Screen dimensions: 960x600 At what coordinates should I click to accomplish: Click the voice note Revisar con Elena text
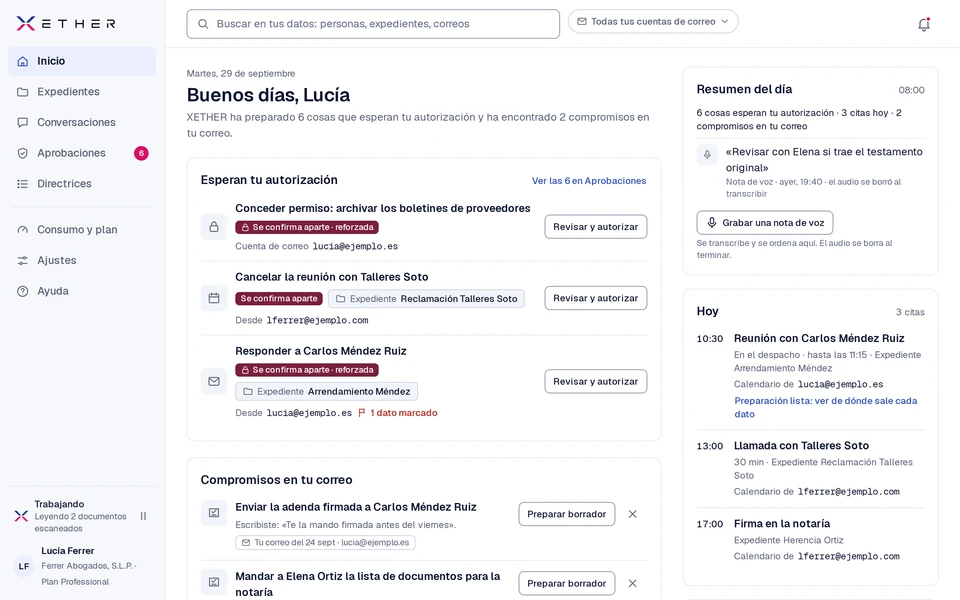point(824,160)
